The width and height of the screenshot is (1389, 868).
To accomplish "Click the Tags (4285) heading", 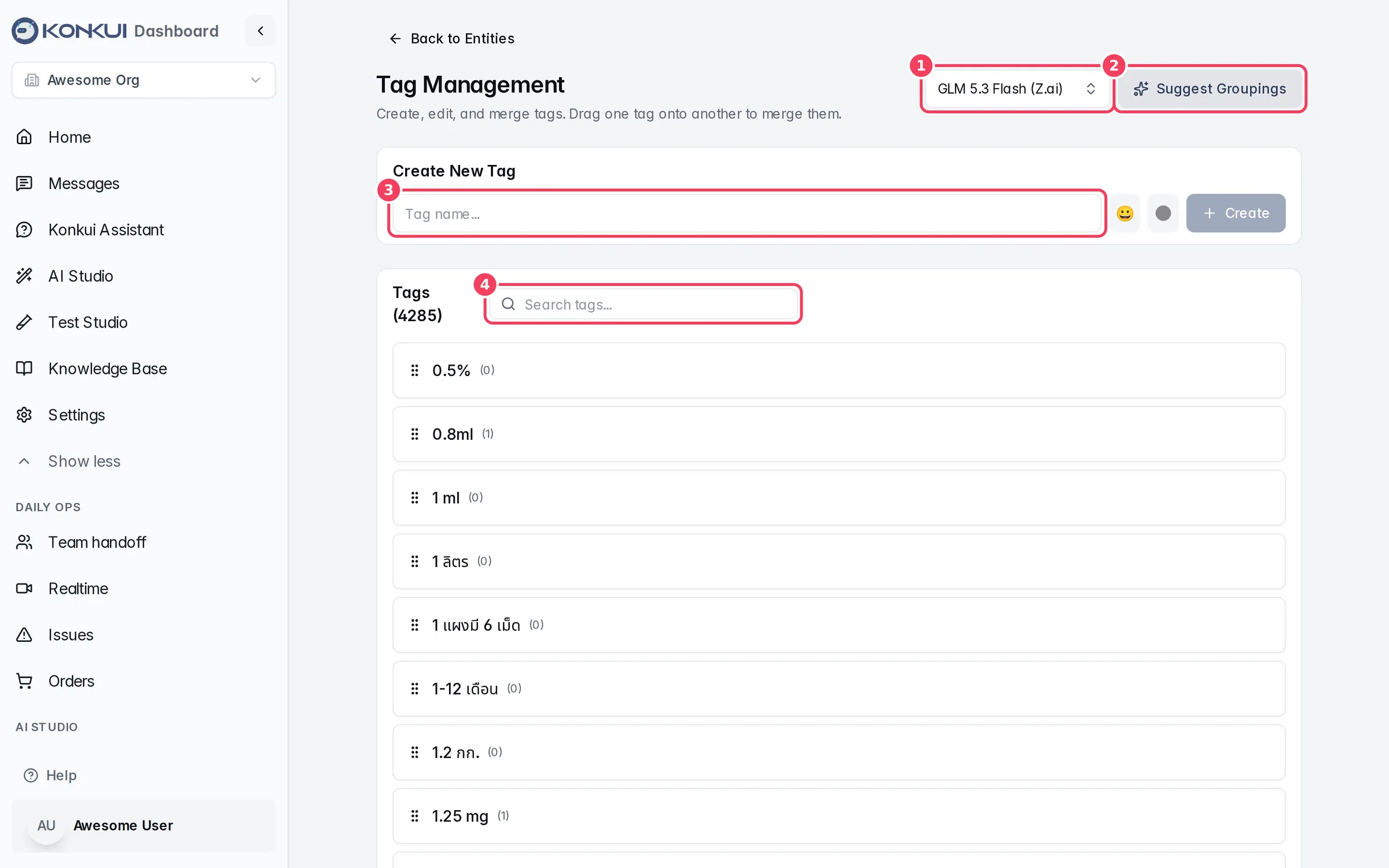I will pos(417,304).
